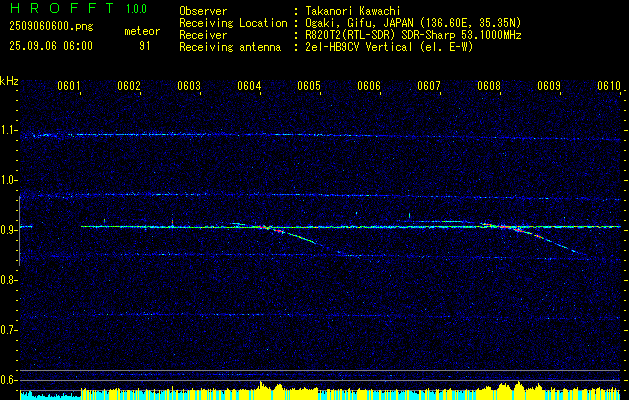
Task: Click the kHz axis unit label
Action: tap(10, 81)
